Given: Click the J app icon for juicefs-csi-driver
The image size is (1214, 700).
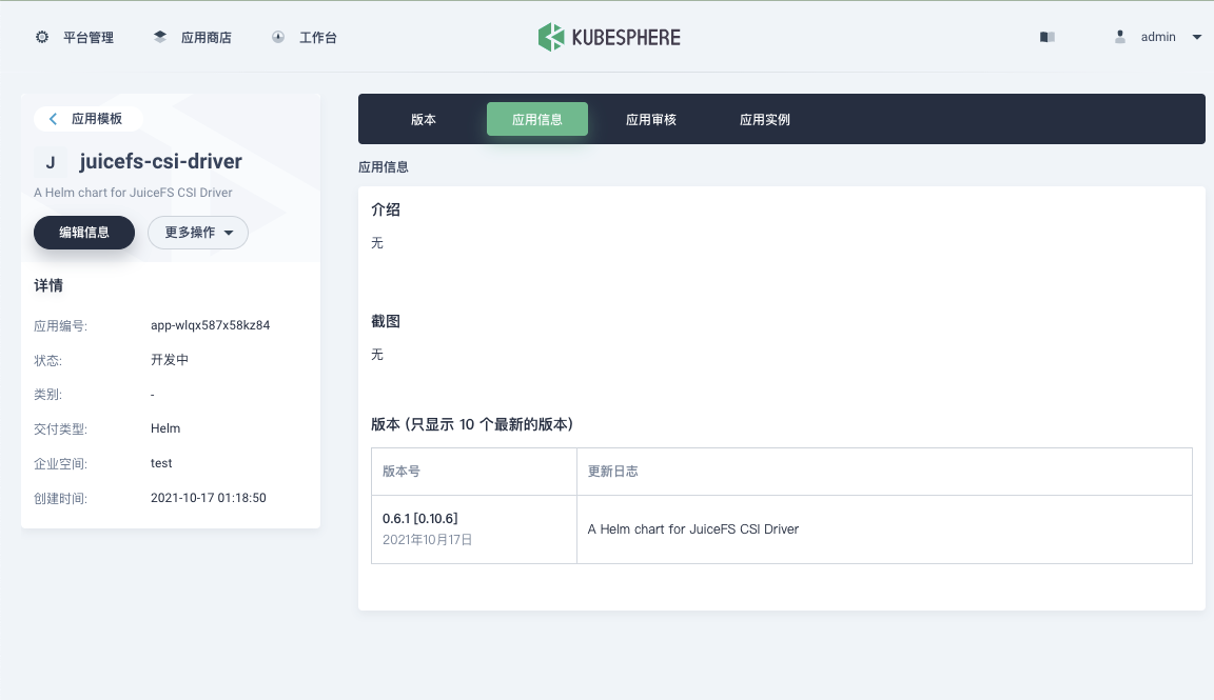Looking at the screenshot, I should coord(50,162).
